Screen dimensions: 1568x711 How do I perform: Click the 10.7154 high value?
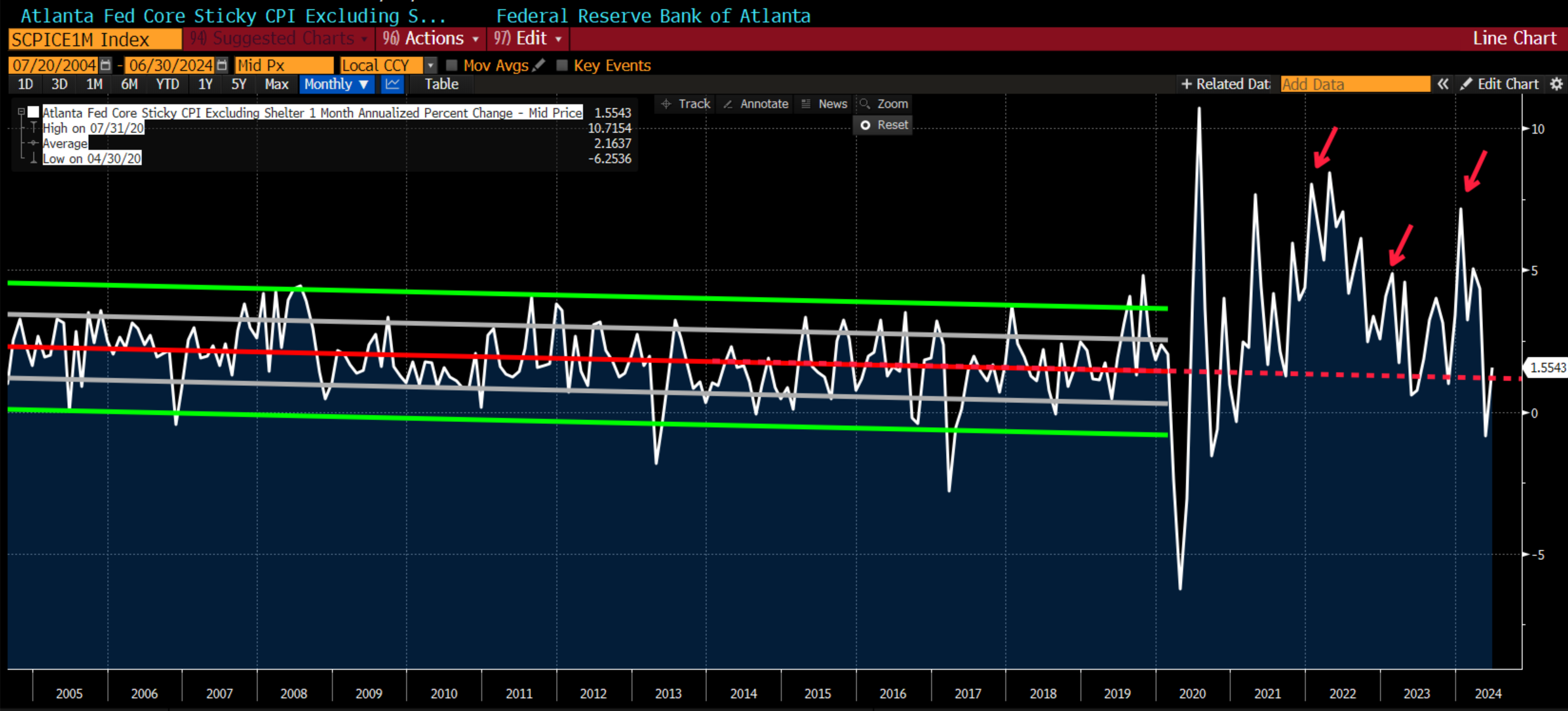[x=609, y=128]
